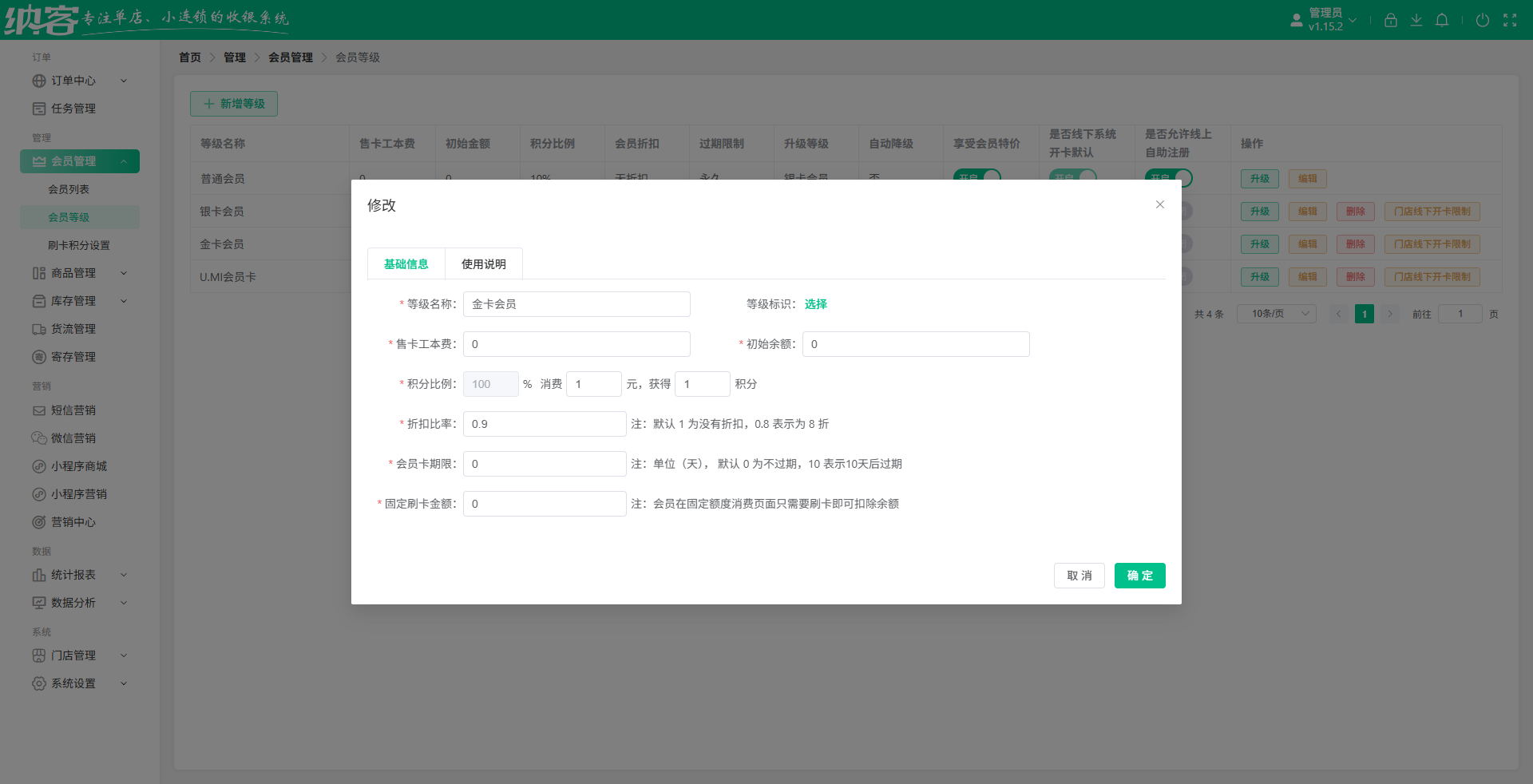
Task: Toggle the 是否线下系统开卡默认 switch
Action: pyautogui.click(x=1073, y=178)
